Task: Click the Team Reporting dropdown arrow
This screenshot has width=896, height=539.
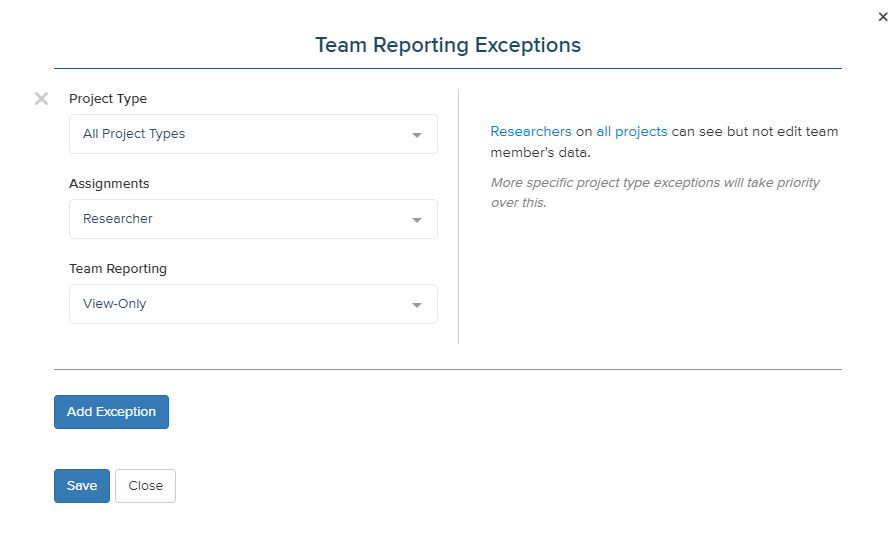Action: click(x=417, y=305)
